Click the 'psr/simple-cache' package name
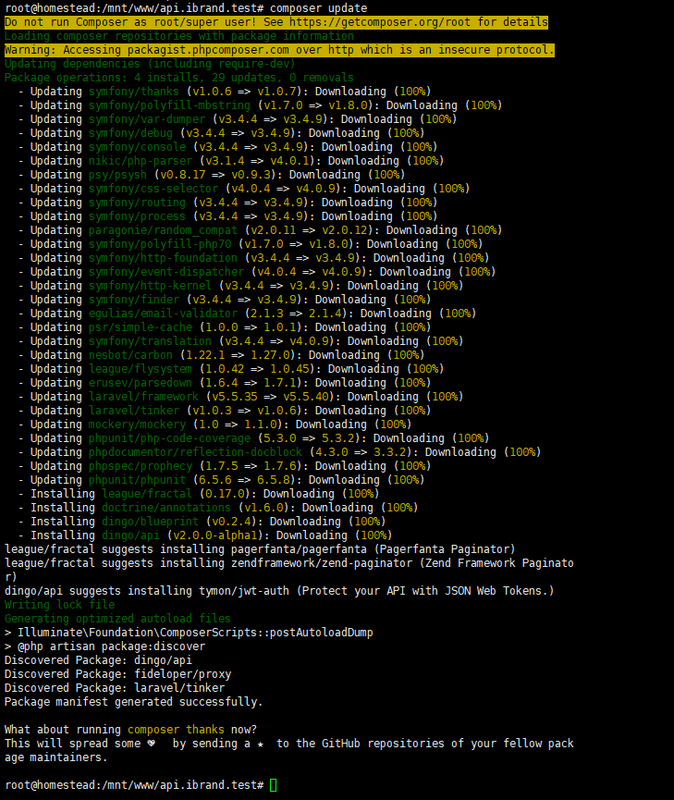Image resolution: width=674 pixels, height=800 pixels. (x=141, y=327)
